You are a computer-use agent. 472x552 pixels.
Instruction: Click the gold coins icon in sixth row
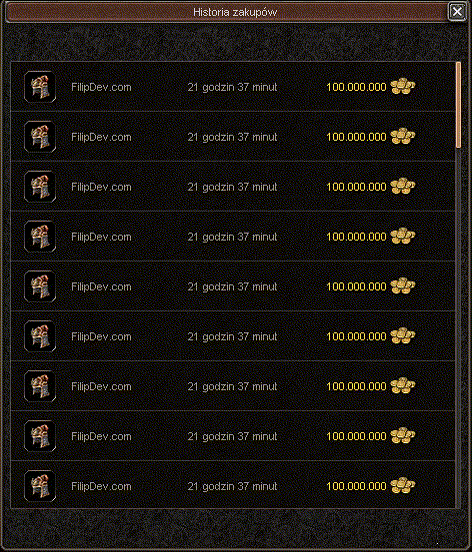pyautogui.click(x=403, y=335)
